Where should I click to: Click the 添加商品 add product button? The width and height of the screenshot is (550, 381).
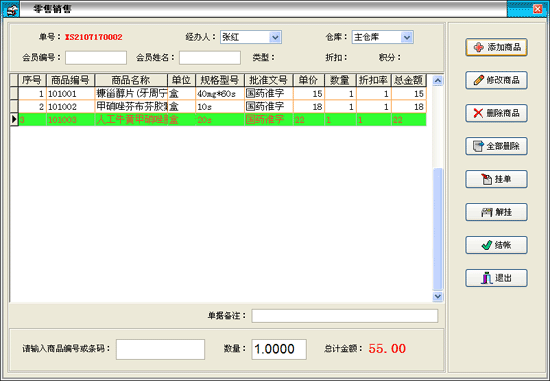pyautogui.click(x=496, y=47)
